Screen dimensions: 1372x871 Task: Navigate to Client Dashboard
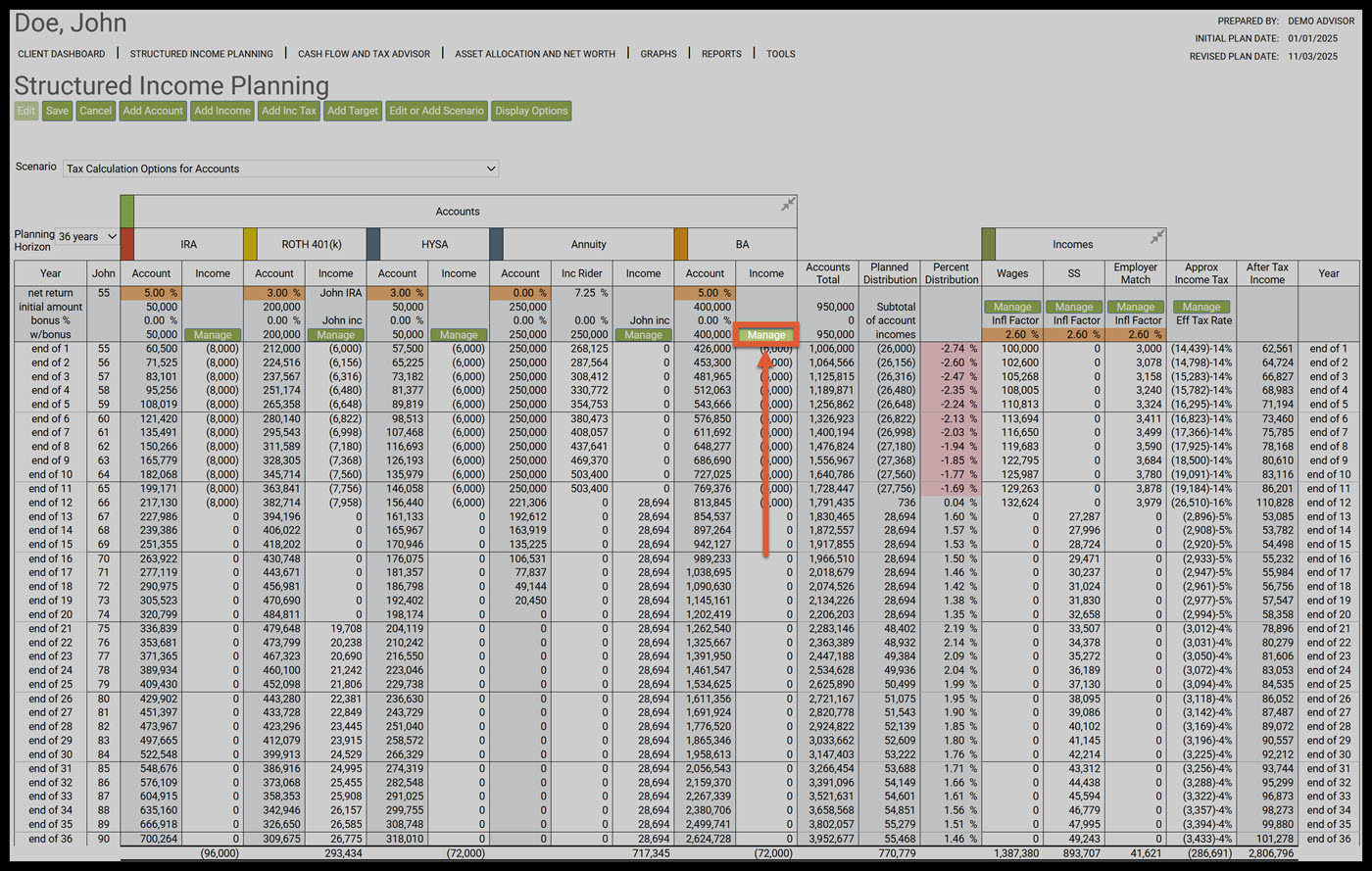(62, 54)
